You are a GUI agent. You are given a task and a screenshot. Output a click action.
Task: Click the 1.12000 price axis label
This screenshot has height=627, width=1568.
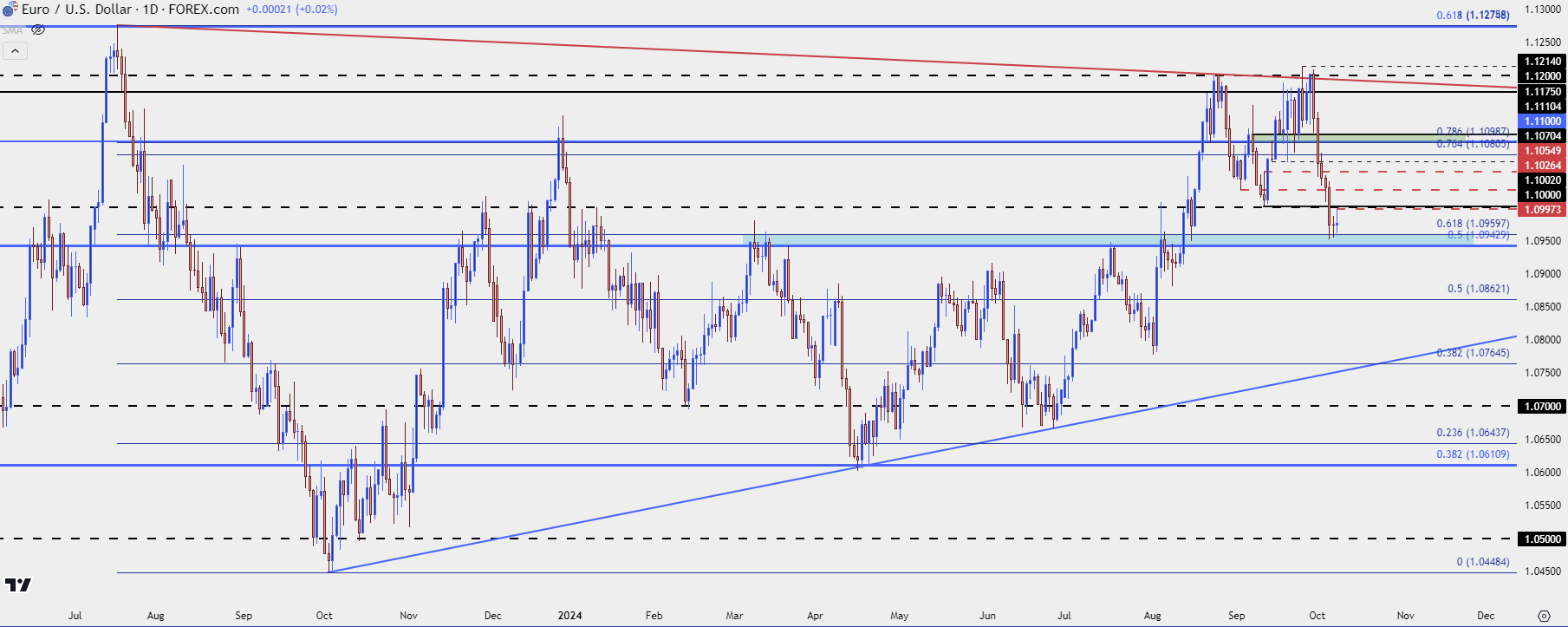pyautogui.click(x=1543, y=76)
